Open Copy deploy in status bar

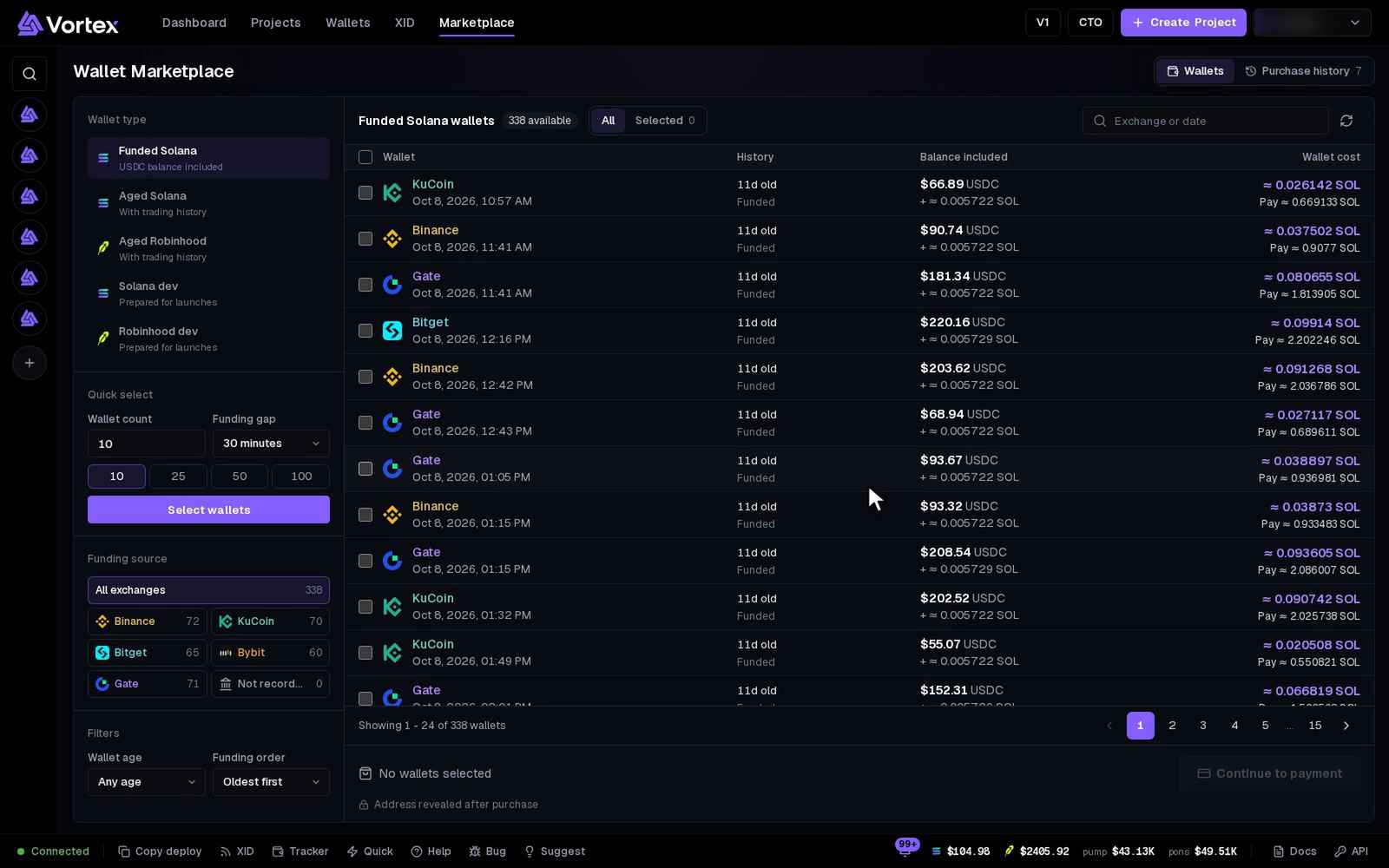[160, 852]
